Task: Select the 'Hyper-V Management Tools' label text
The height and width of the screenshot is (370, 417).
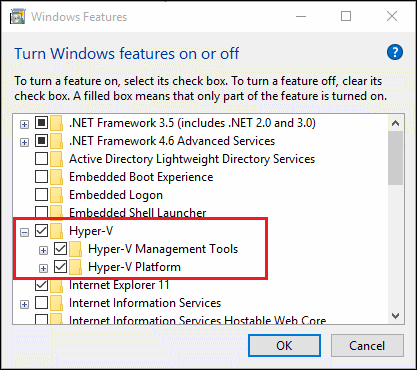Action: 163,249
